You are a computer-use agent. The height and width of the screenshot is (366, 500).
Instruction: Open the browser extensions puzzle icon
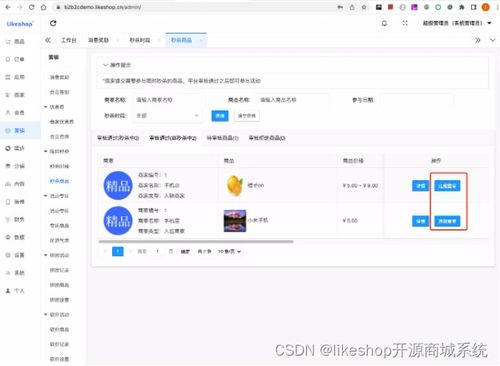point(462,7)
